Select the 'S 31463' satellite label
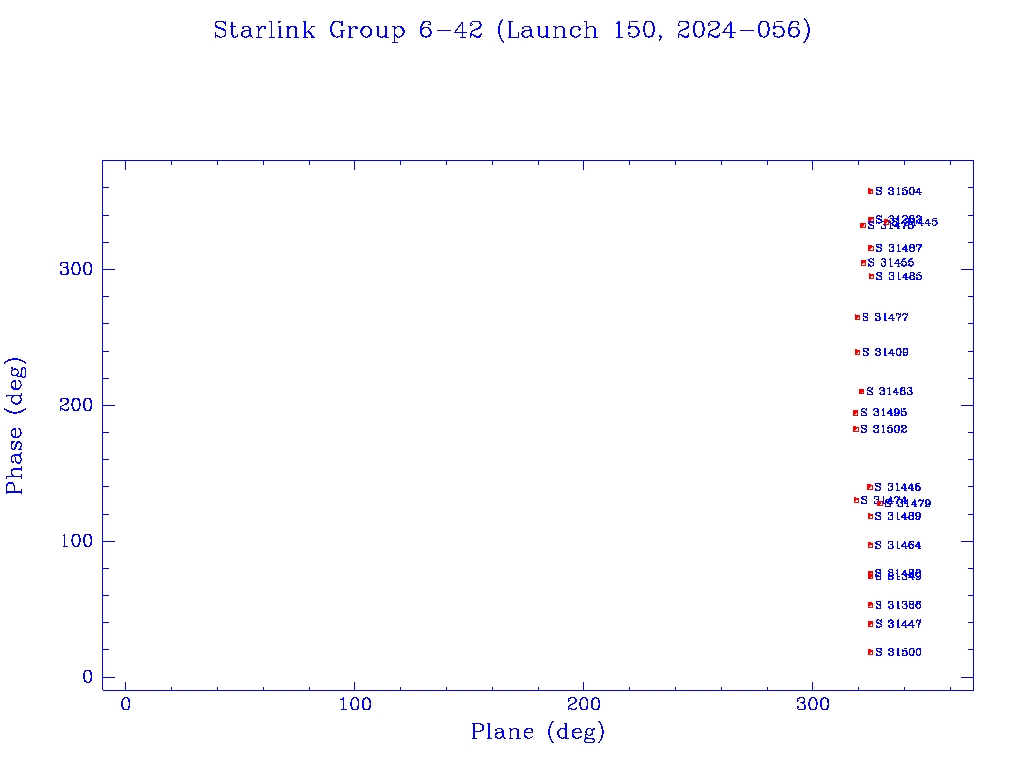This screenshot has width=1024, height=768. (x=889, y=391)
